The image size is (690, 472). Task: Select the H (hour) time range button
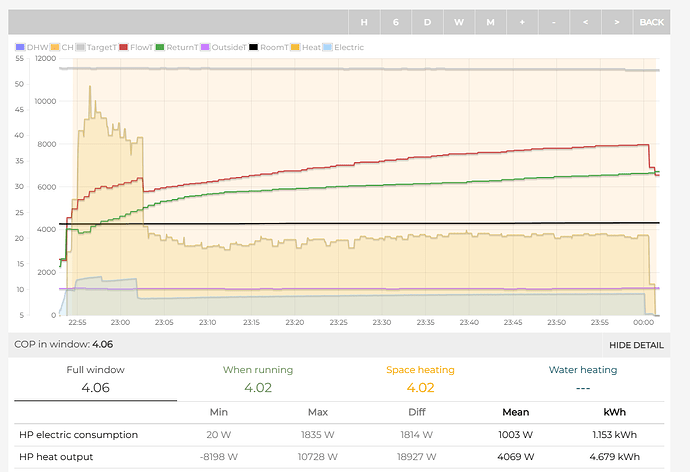tap(364, 22)
